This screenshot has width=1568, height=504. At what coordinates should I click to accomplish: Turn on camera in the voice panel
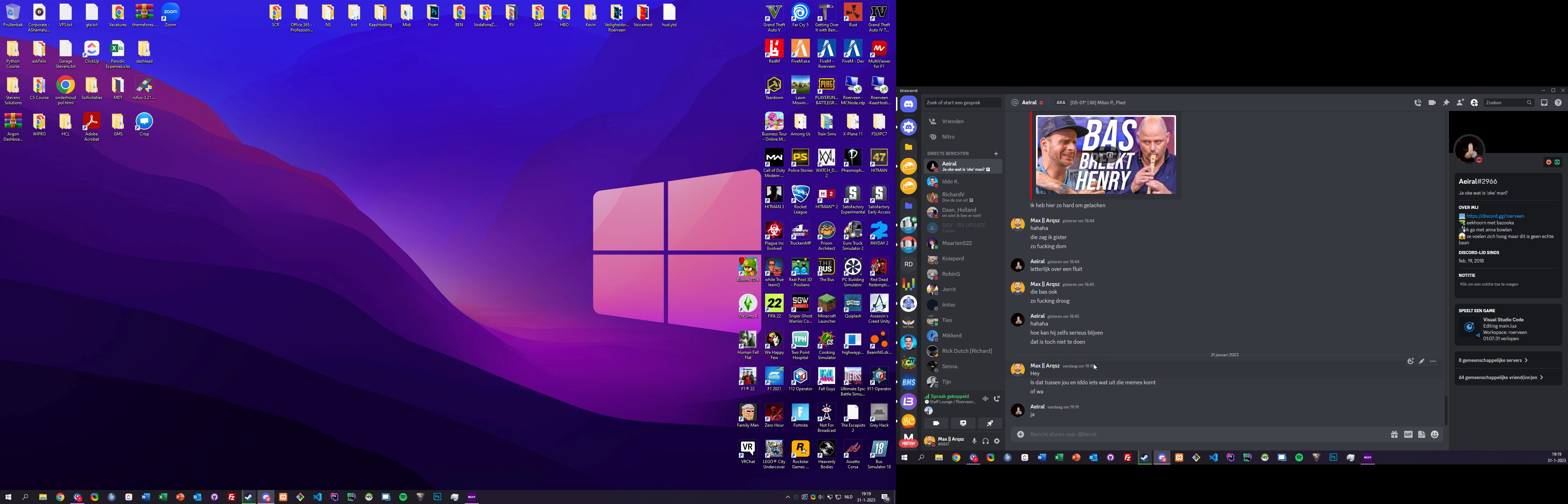coord(936,423)
